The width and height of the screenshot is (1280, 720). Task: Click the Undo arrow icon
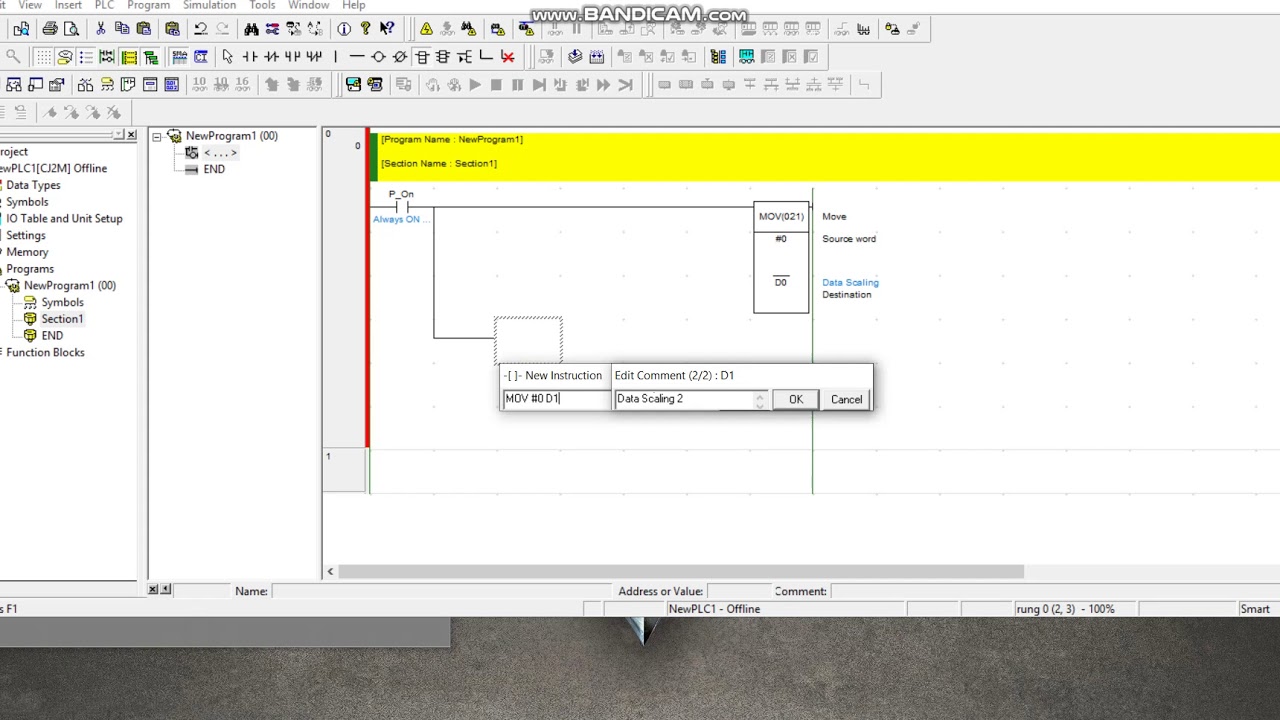[x=201, y=29]
